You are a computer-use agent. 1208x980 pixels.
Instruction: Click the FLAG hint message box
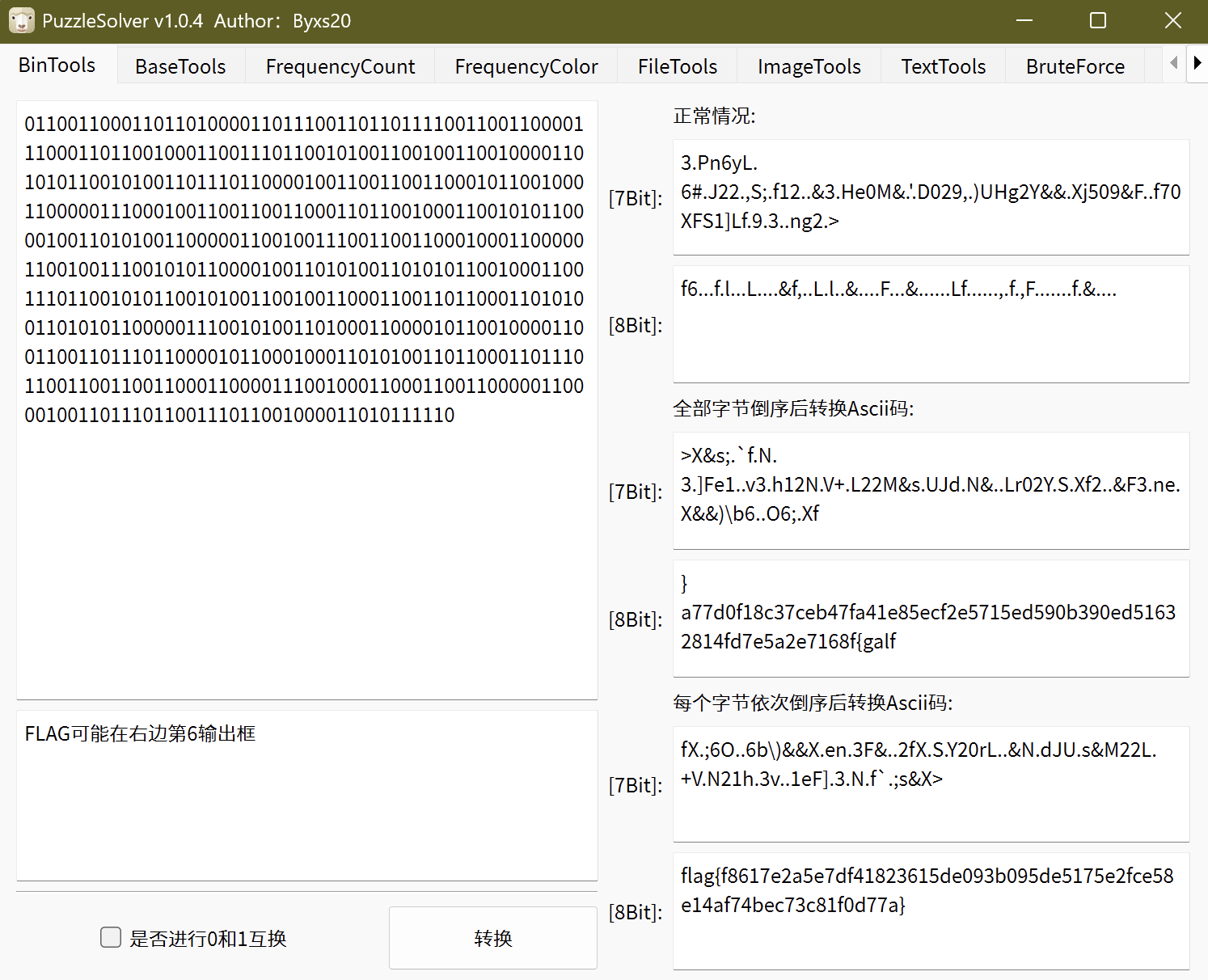(x=306, y=795)
